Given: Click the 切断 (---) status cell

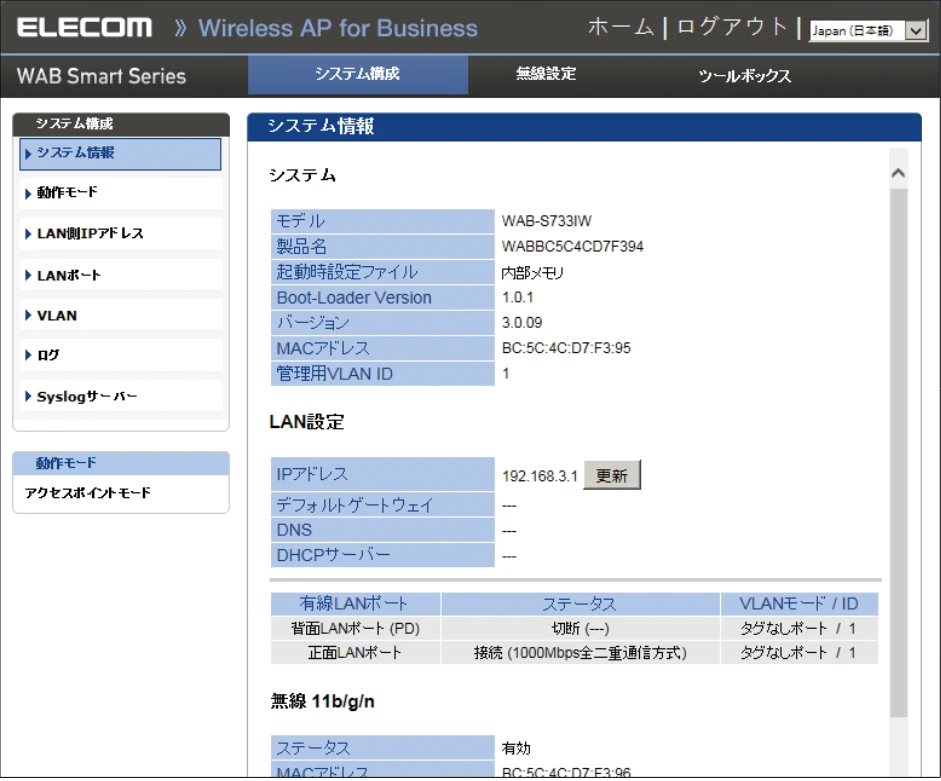Looking at the screenshot, I should click(580, 629).
